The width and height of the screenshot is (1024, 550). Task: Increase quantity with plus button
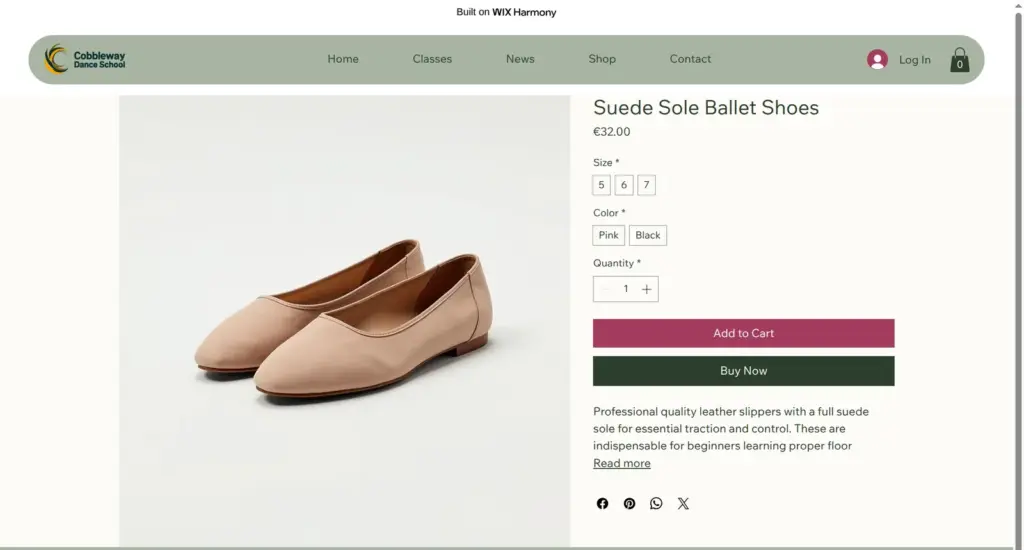[x=647, y=289]
